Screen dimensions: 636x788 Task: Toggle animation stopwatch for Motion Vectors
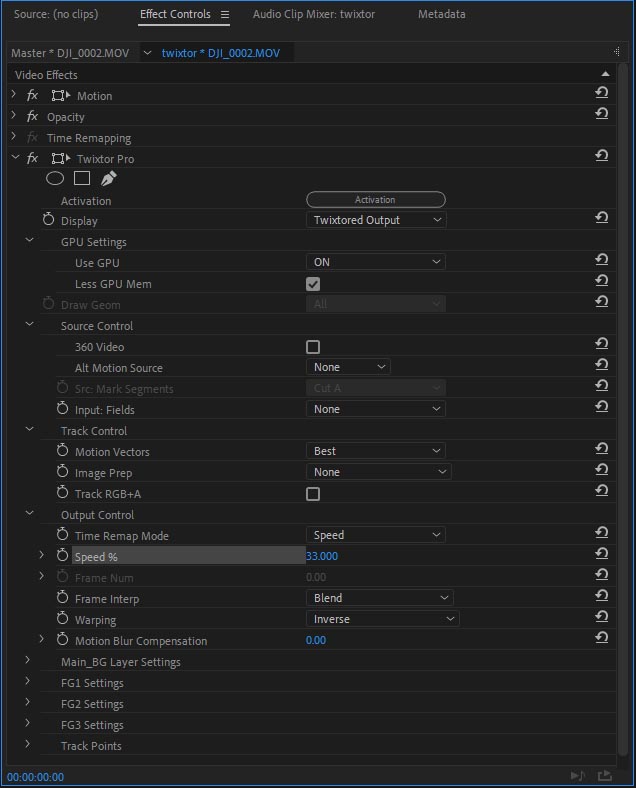click(62, 450)
